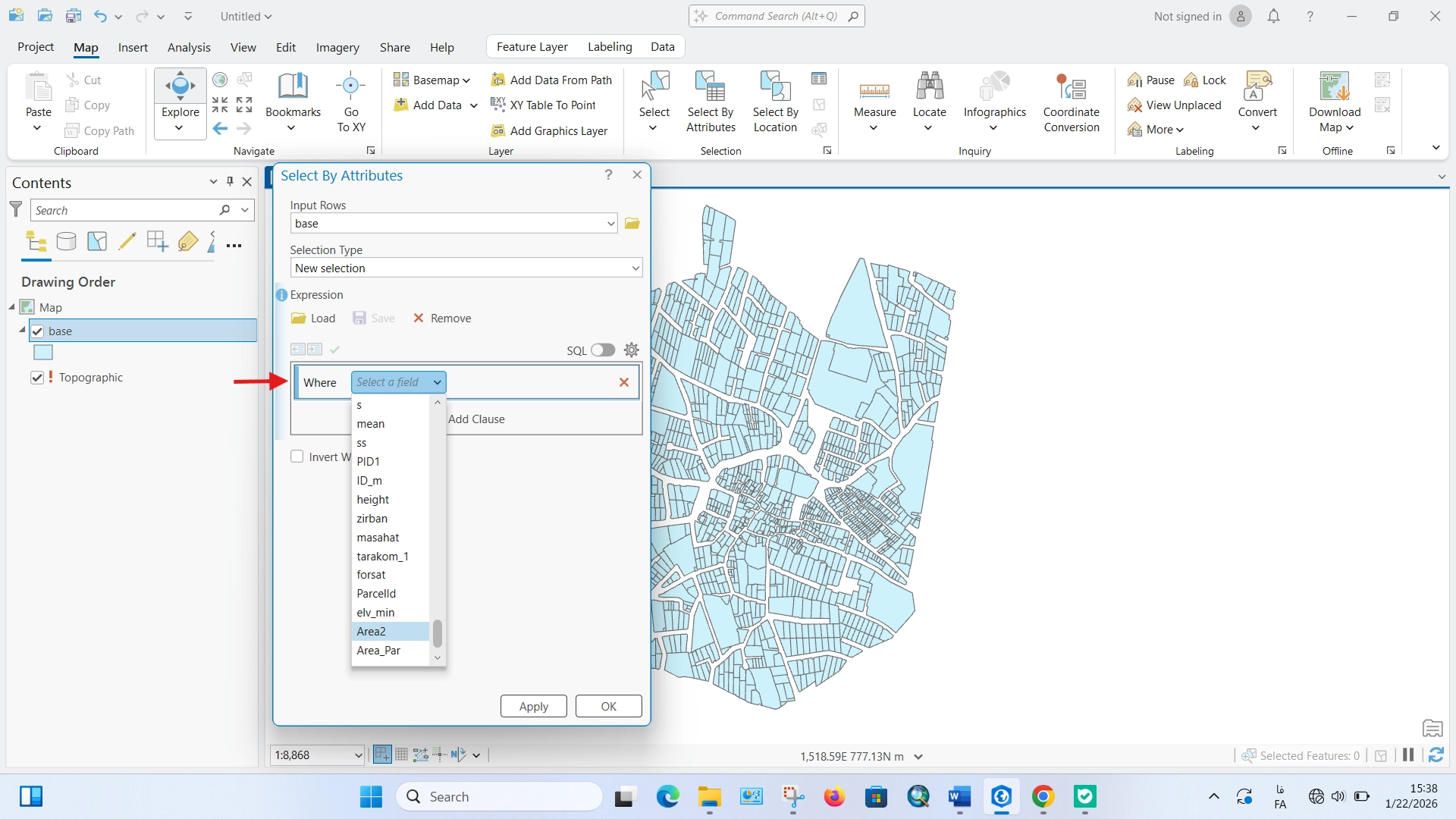Confirm with the OK button

pyautogui.click(x=608, y=706)
